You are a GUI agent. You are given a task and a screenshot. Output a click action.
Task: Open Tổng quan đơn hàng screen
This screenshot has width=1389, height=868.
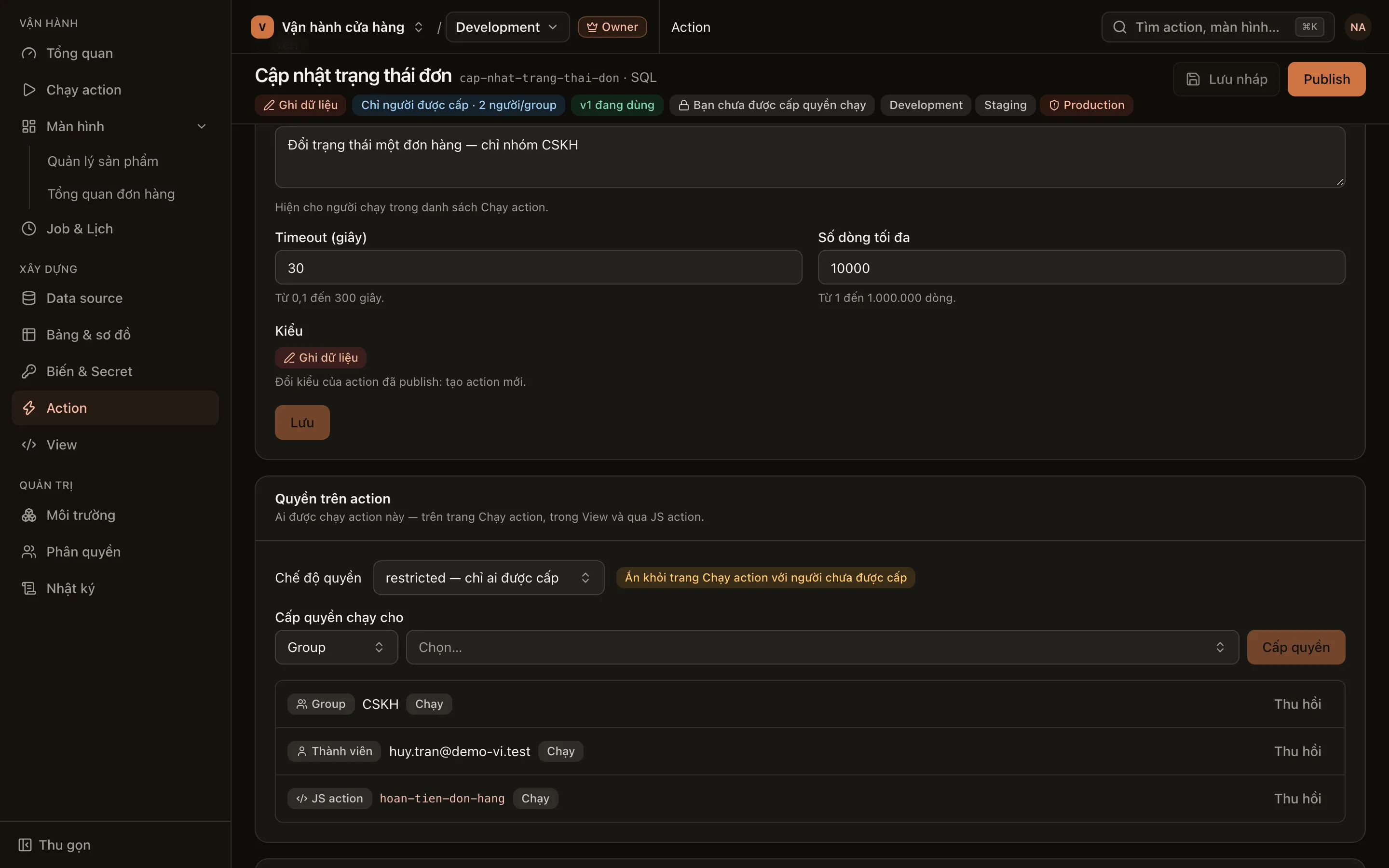pyautogui.click(x=111, y=194)
